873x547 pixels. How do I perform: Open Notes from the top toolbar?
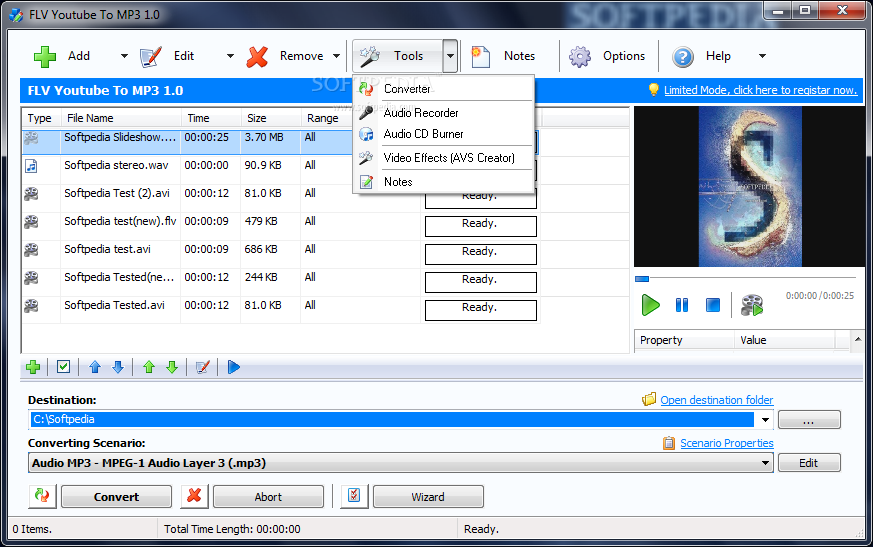tap(503, 56)
